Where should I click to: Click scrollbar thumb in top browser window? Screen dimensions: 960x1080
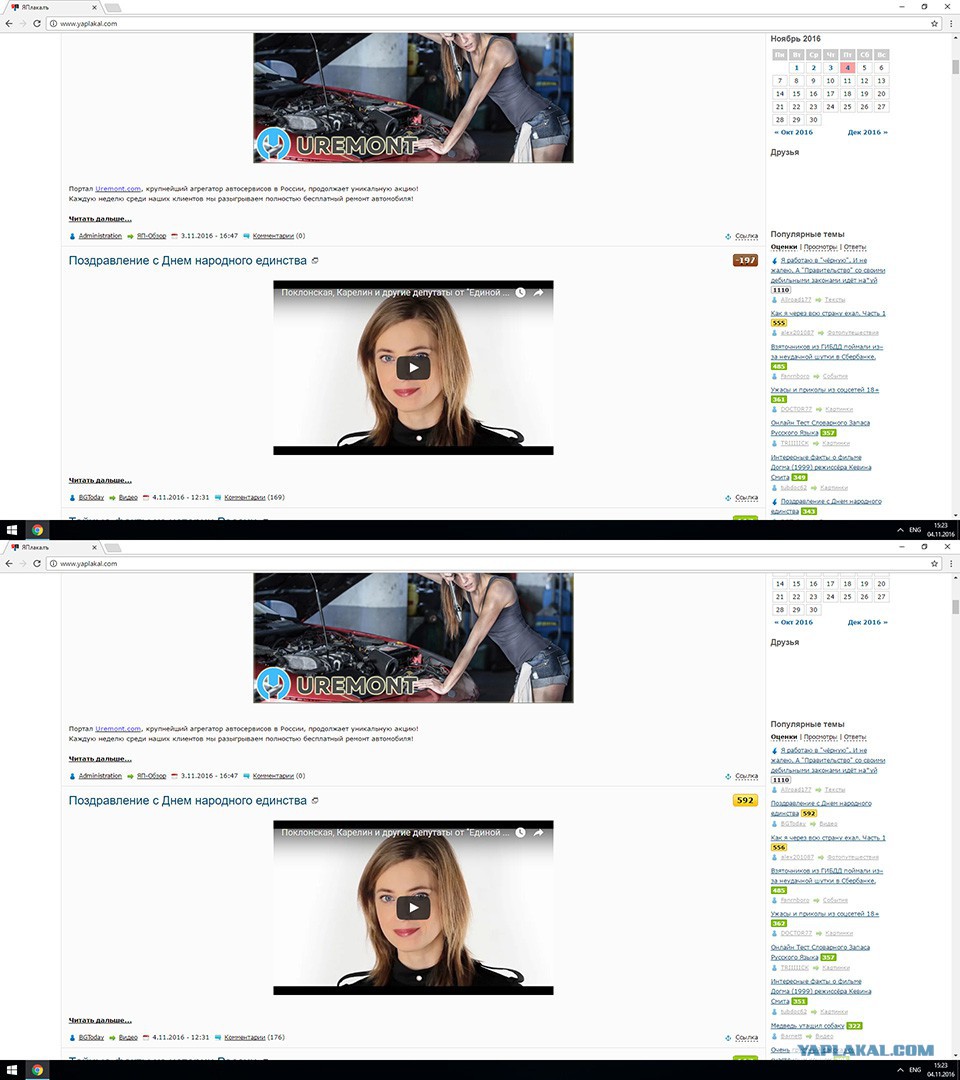click(x=955, y=66)
